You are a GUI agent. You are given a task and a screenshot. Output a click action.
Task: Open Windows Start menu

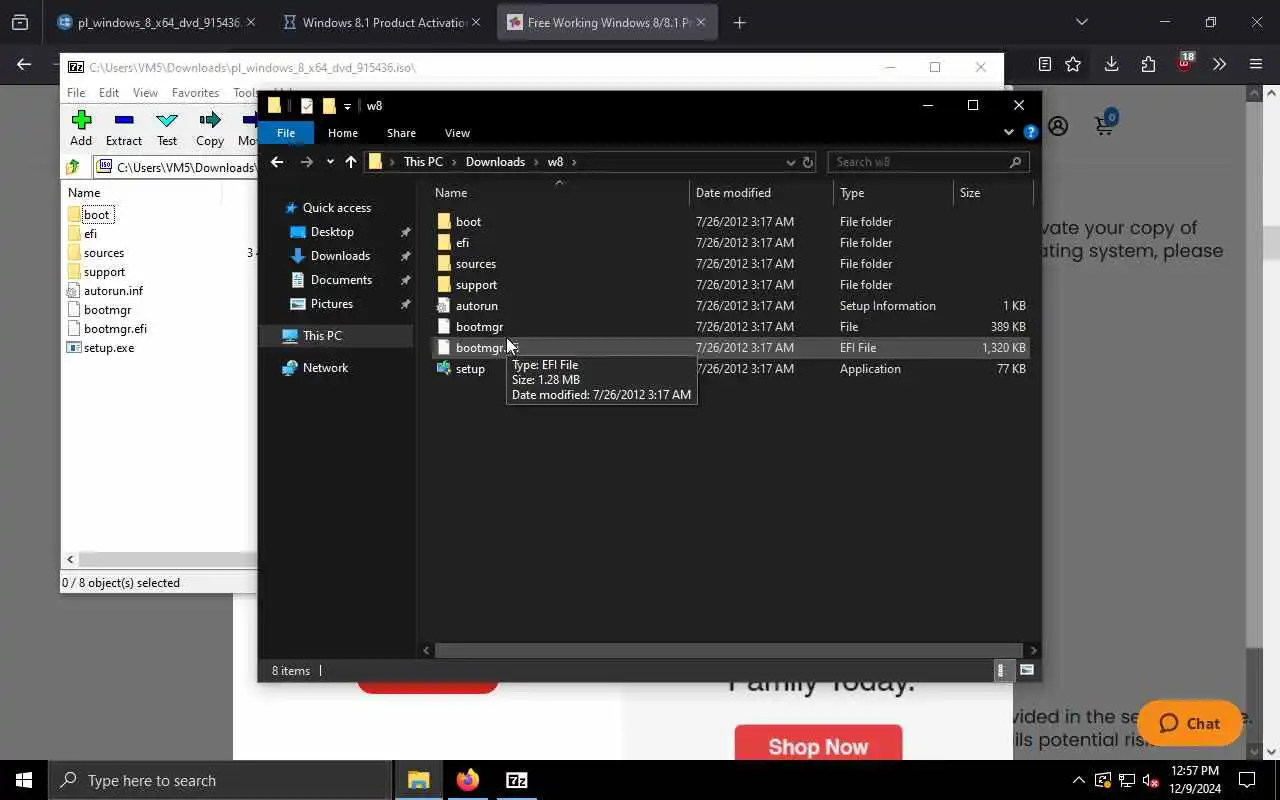[x=24, y=780]
